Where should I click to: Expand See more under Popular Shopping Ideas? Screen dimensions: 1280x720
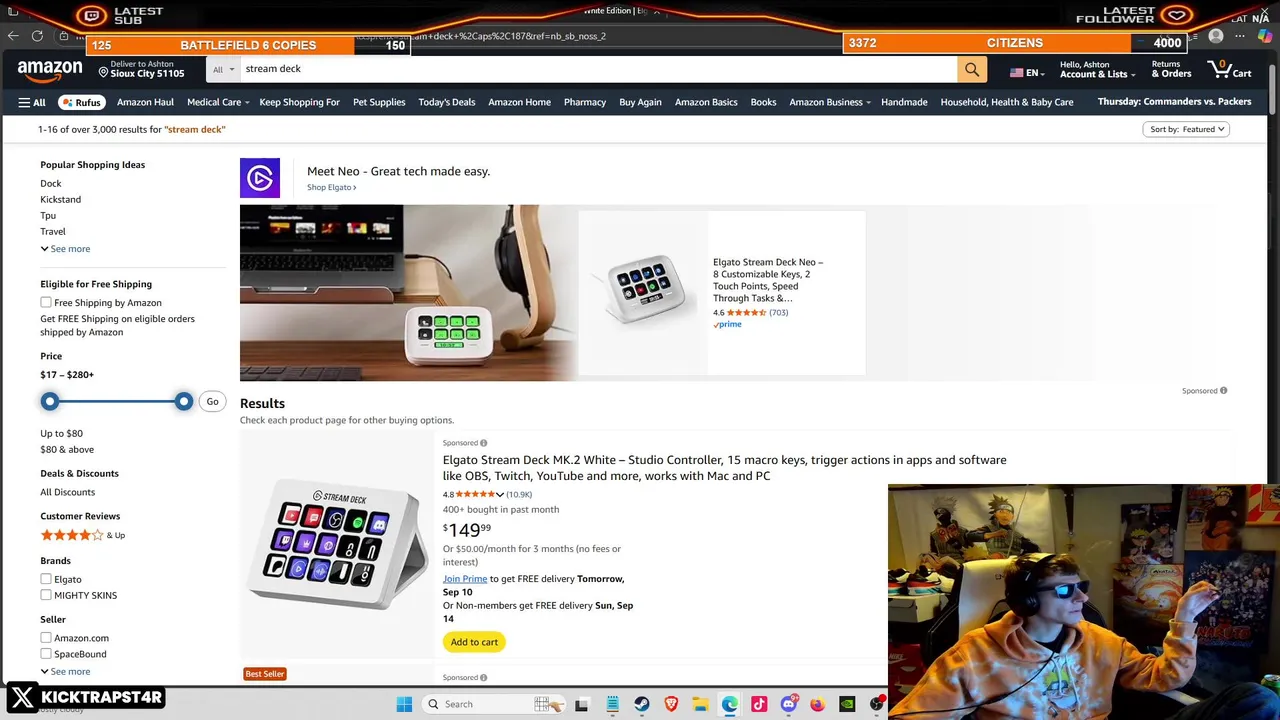(65, 249)
